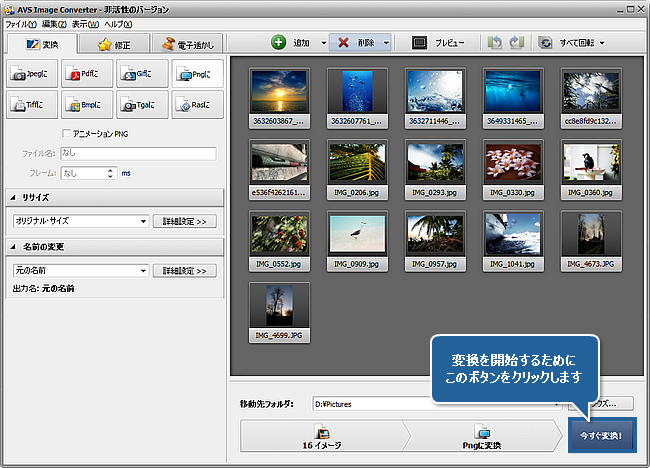650x468 pixels.
Task: Collapse the 名前の変更 section
Action: point(14,246)
